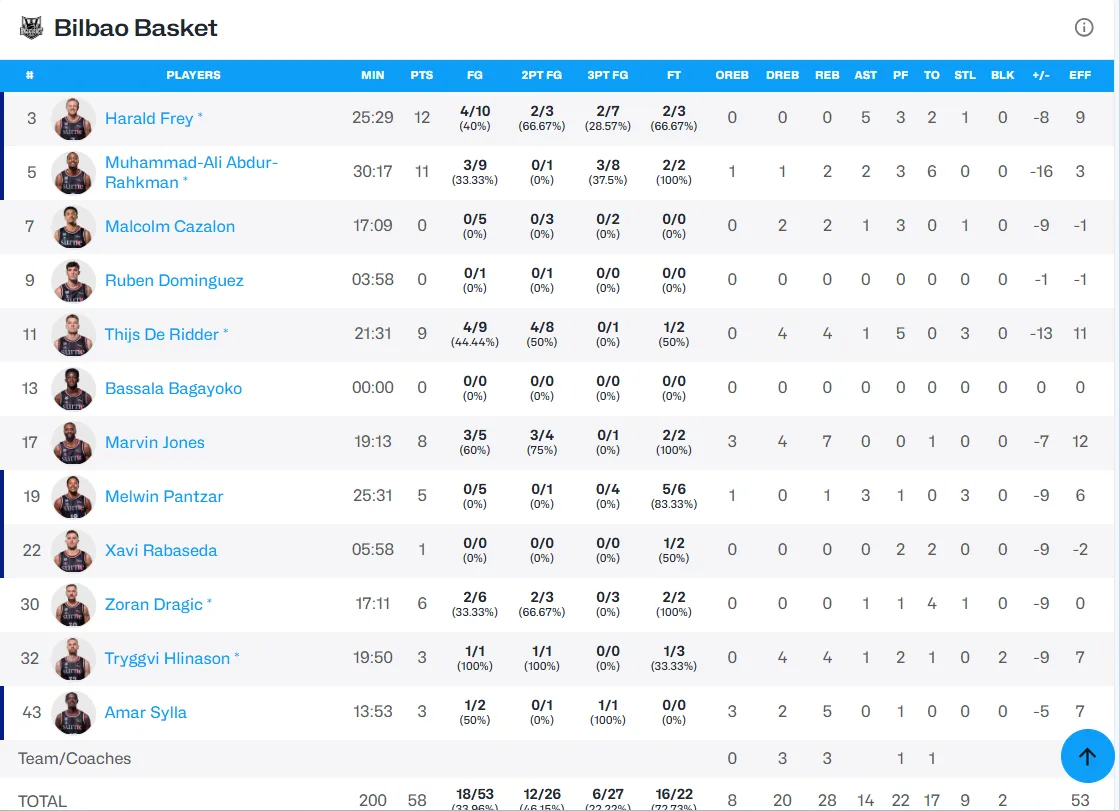
Task: Sort table by BLK column header
Action: coord(1003,75)
